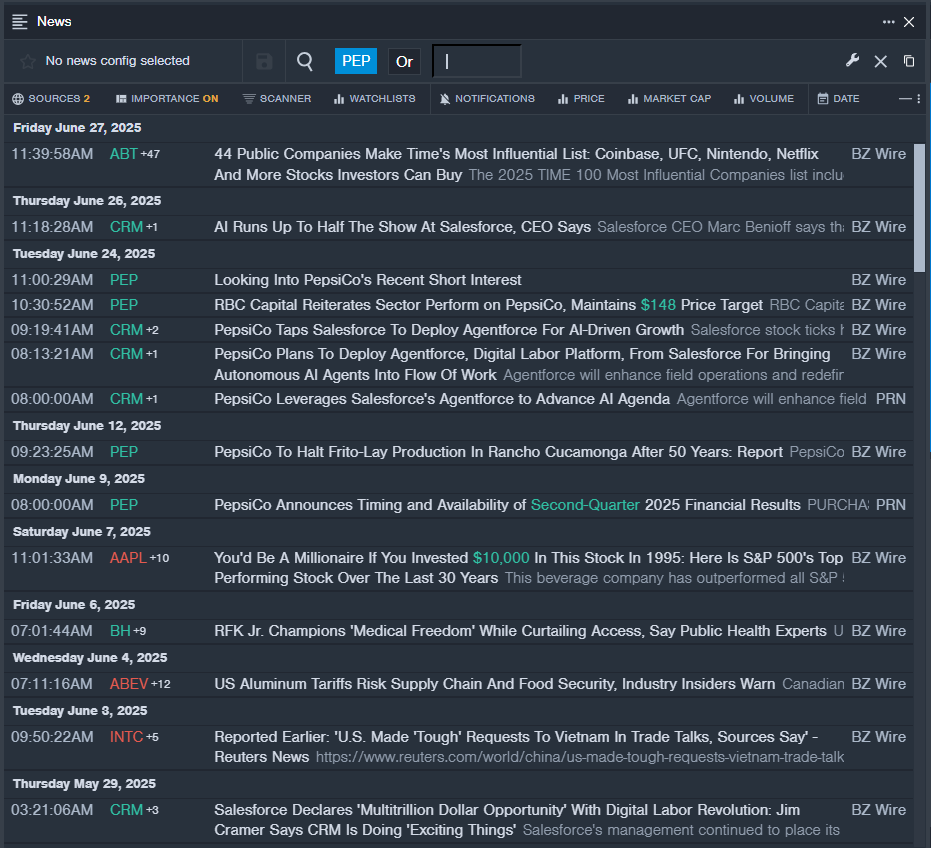
Task: Open Salesforce Declares 'Multitrillion Dollar Opportunity' headline
Action: [x=507, y=819]
